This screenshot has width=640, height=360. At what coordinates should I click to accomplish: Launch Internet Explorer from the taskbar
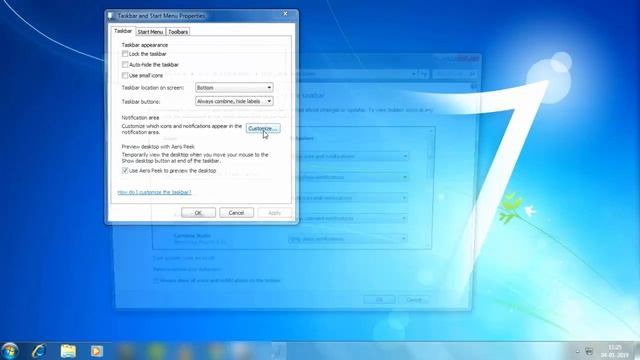click(39, 351)
